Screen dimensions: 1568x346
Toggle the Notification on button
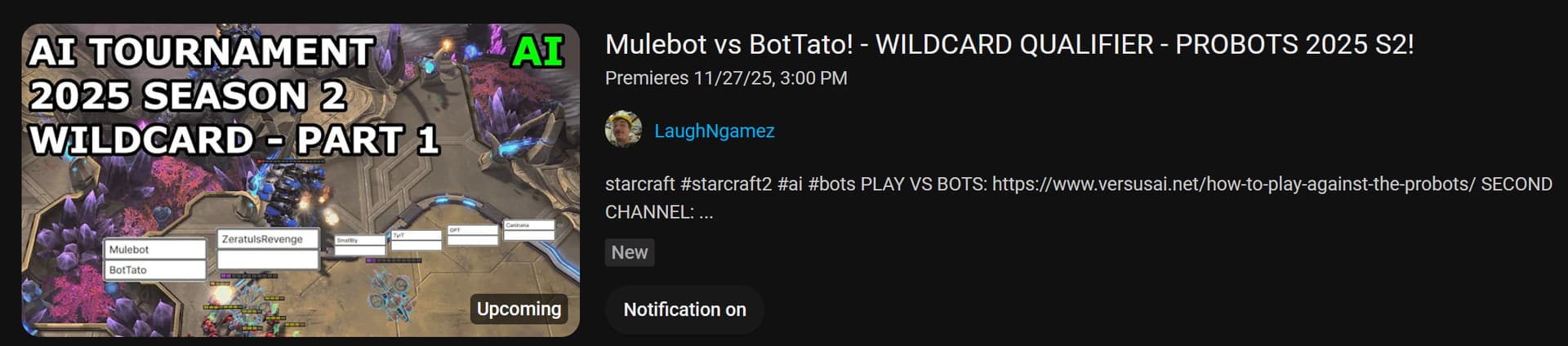[684, 310]
